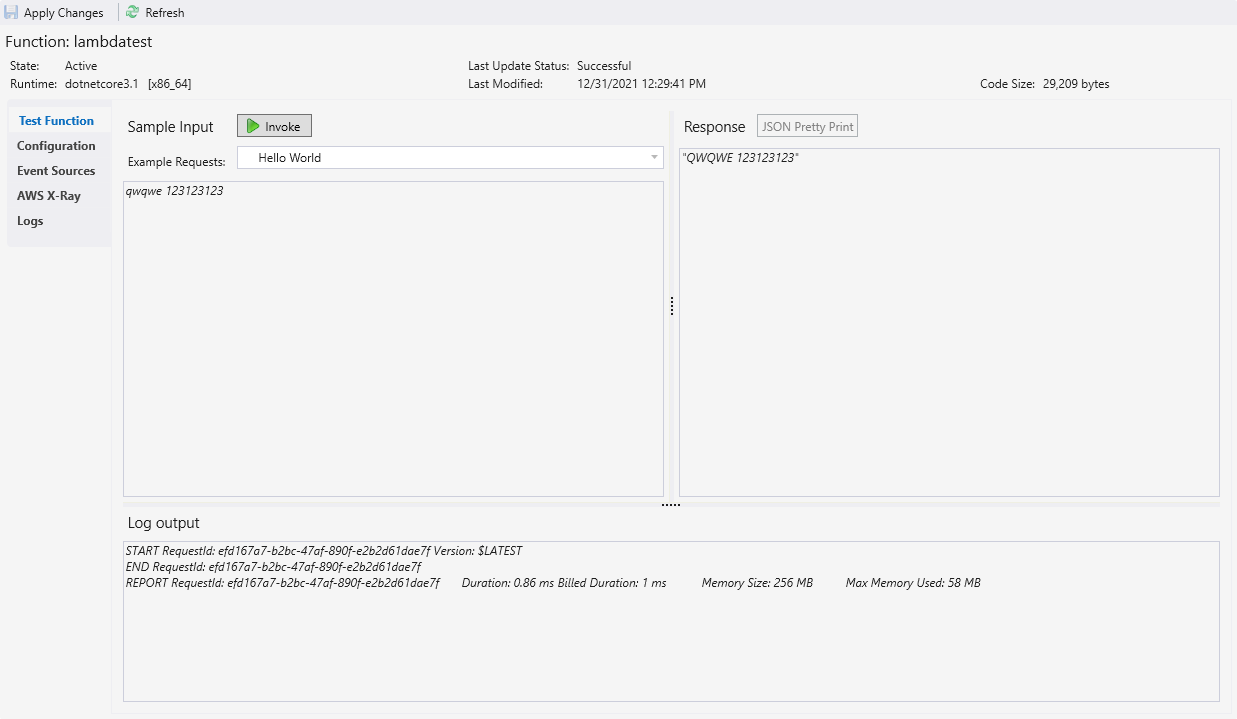Image resolution: width=1237 pixels, height=719 pixels.
Task: Click the vertical splitter between input and response
Action: pyautogui.click(x=672, y=306)
